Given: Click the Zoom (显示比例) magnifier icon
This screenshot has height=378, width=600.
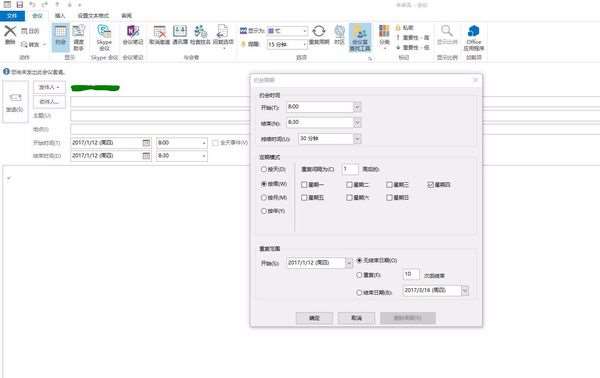Looking at the screenshot, I should pyautogui.click(x=447, y=31).
